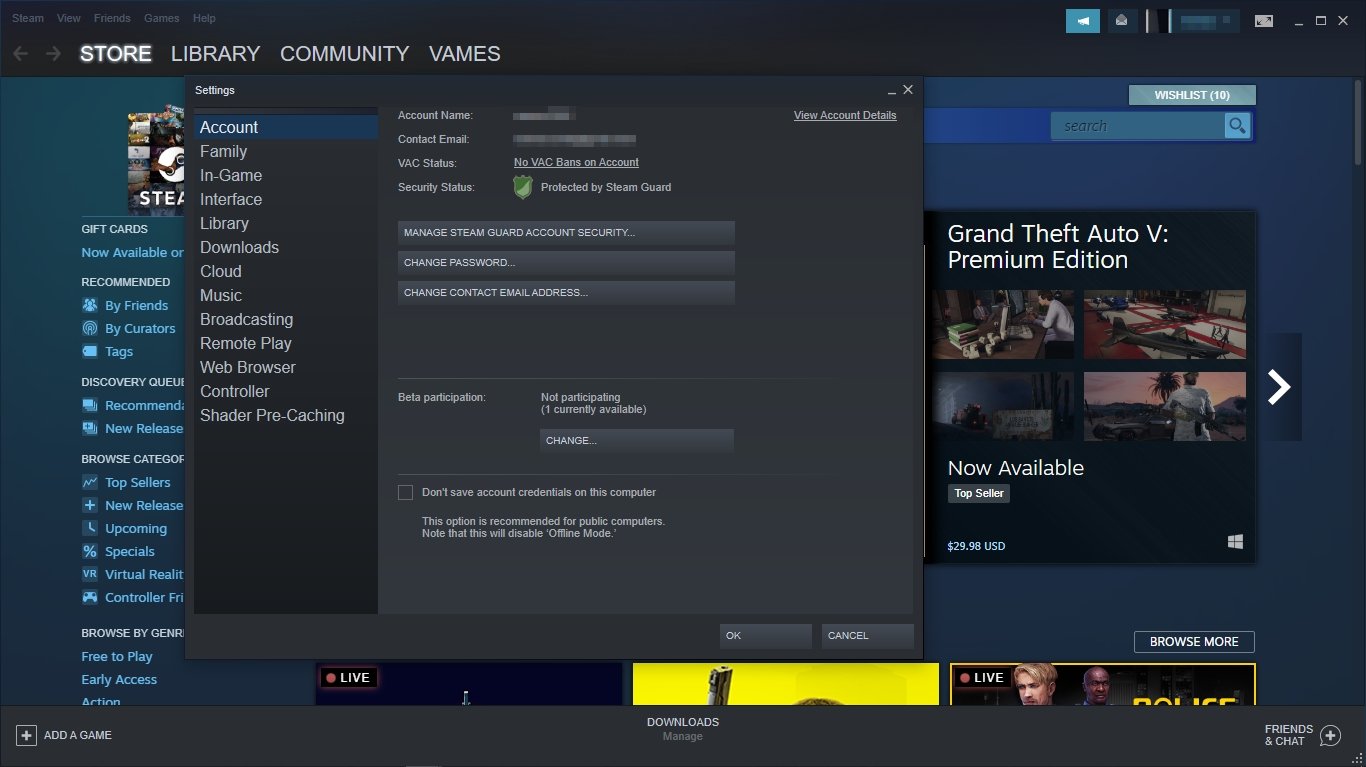Screen dimensions: 1366x767
Task: Click the Browse Categories New Releases plus icon
Action: 89,505
